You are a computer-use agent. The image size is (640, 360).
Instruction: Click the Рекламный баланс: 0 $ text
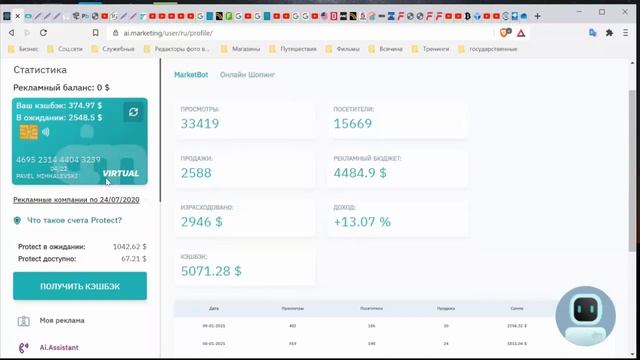coord(61,87)
